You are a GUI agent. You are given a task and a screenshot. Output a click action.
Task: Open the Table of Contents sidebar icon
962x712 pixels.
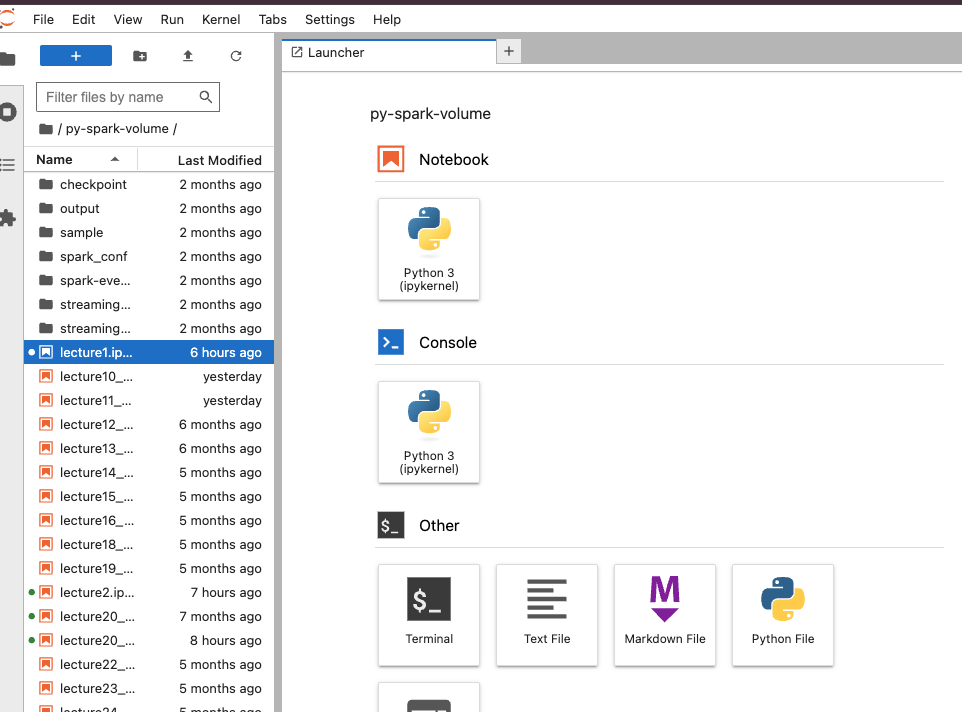[7, 164]
